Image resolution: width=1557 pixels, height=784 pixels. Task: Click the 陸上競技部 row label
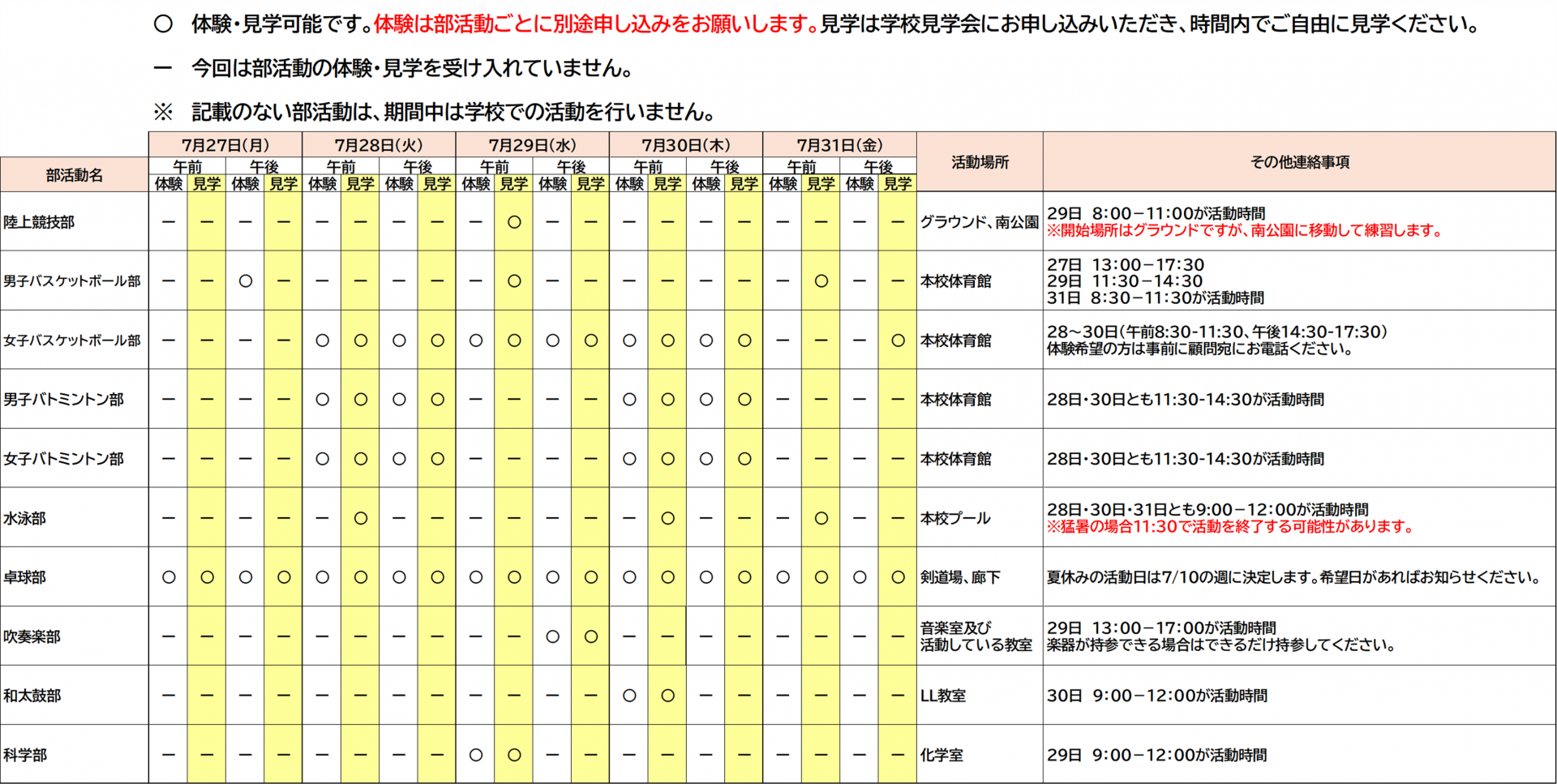point(39,222)
